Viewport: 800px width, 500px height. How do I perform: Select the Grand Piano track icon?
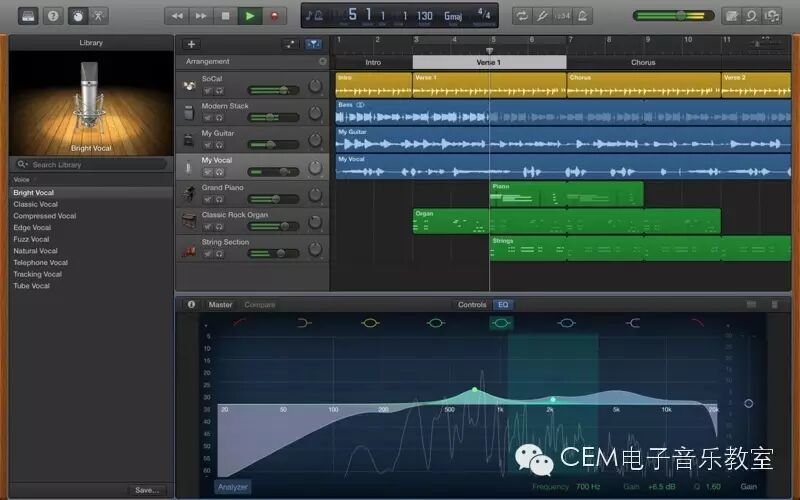tap(189, 194)
